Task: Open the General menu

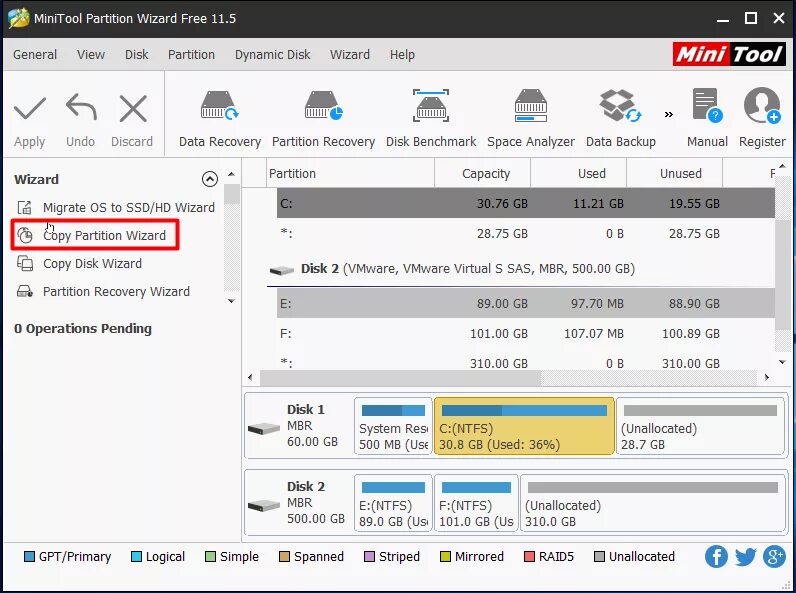Action: [35, 54]
